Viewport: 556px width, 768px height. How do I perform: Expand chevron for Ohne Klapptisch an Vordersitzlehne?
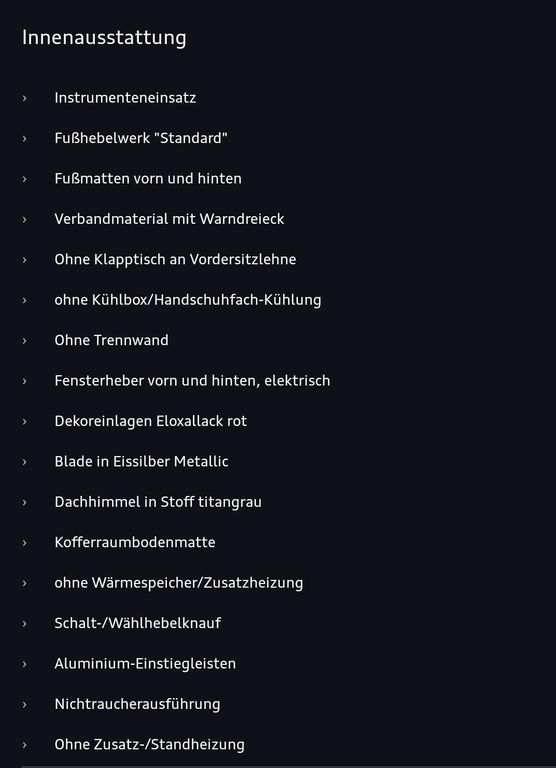(x=24, y=260)
